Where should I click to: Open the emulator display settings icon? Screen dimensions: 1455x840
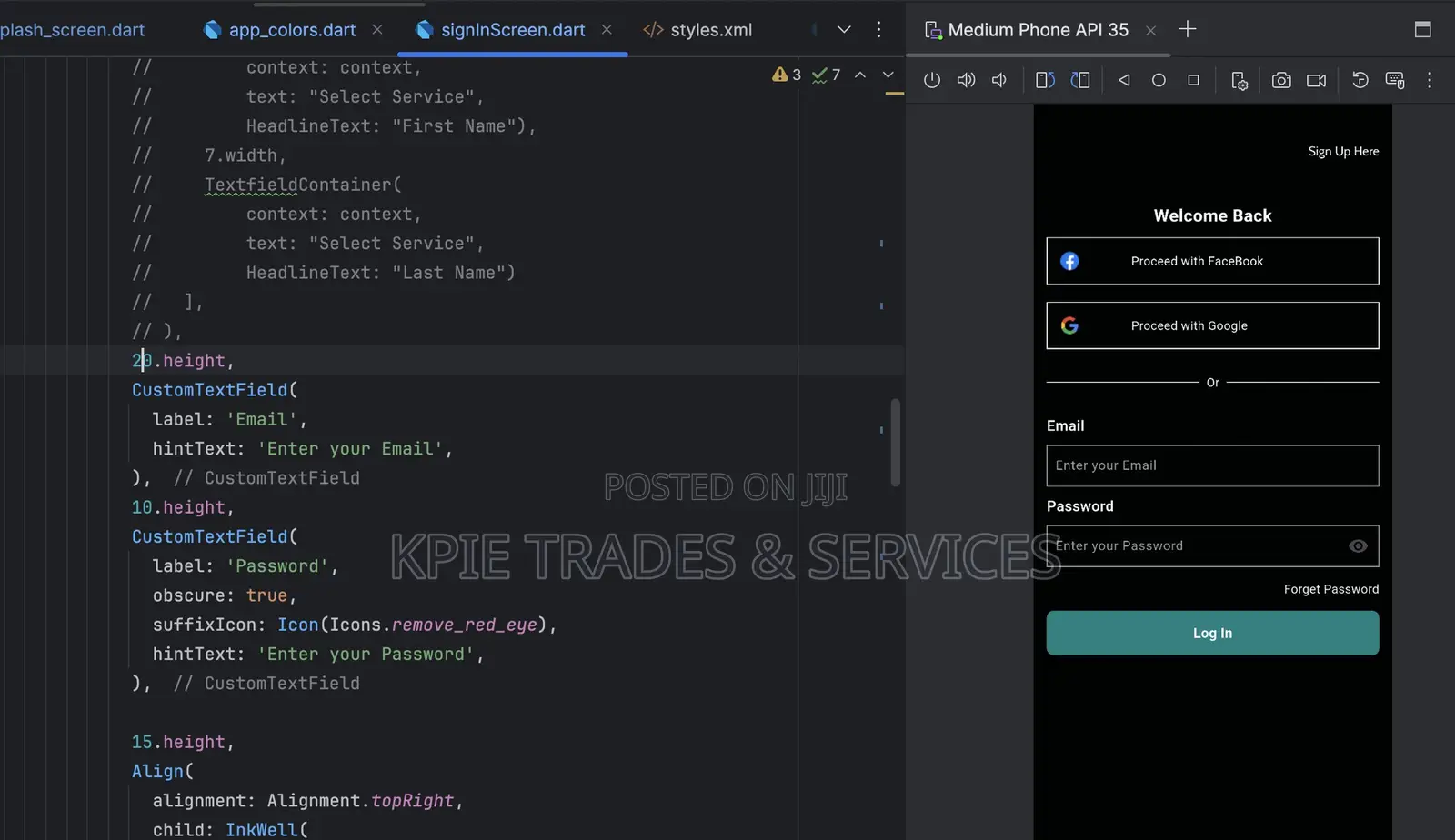[x=1395, y=80]
